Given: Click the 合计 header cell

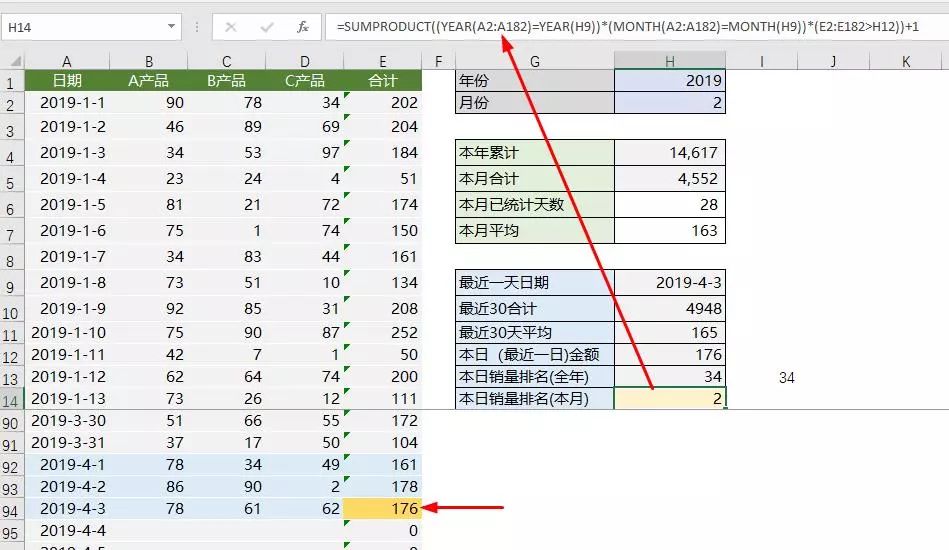Looking at the screenshot, I should pos(383,80).
